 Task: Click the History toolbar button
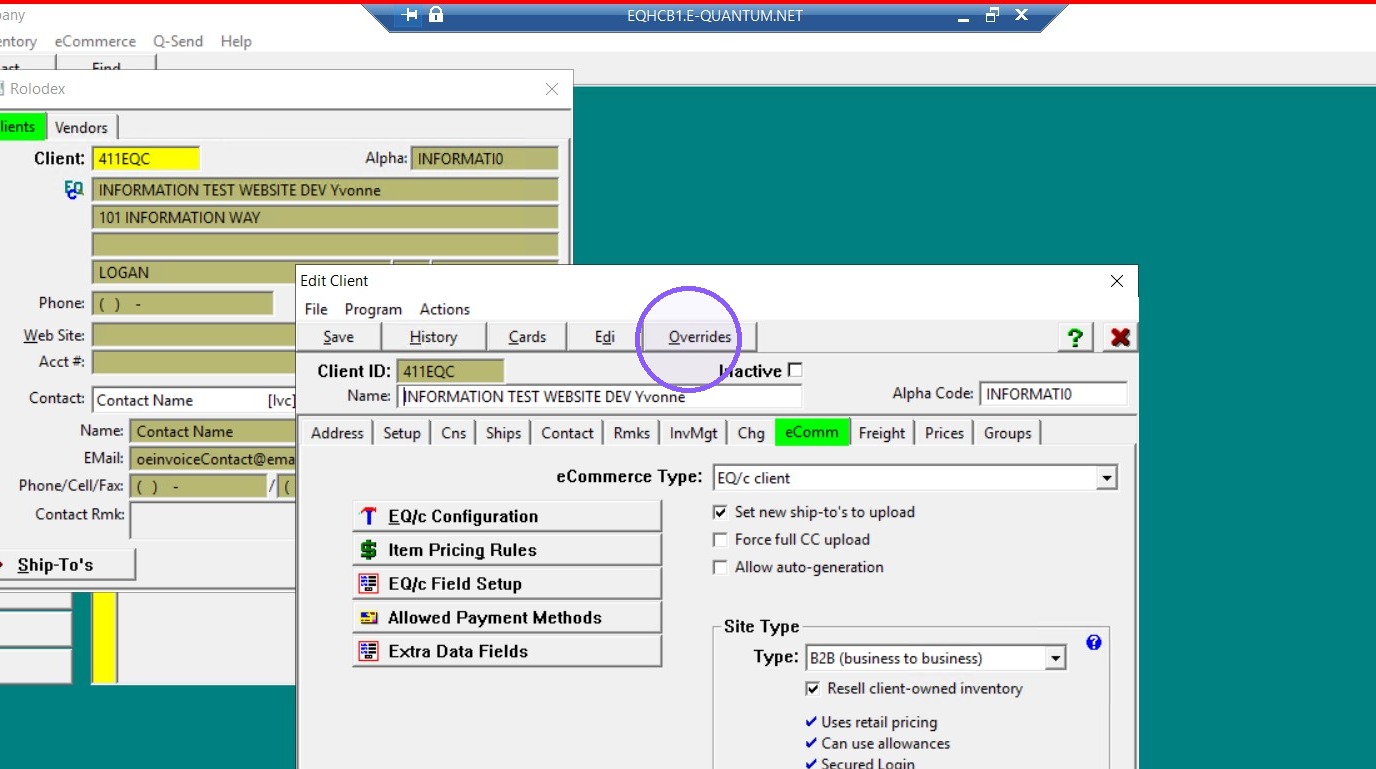[434, 337]
